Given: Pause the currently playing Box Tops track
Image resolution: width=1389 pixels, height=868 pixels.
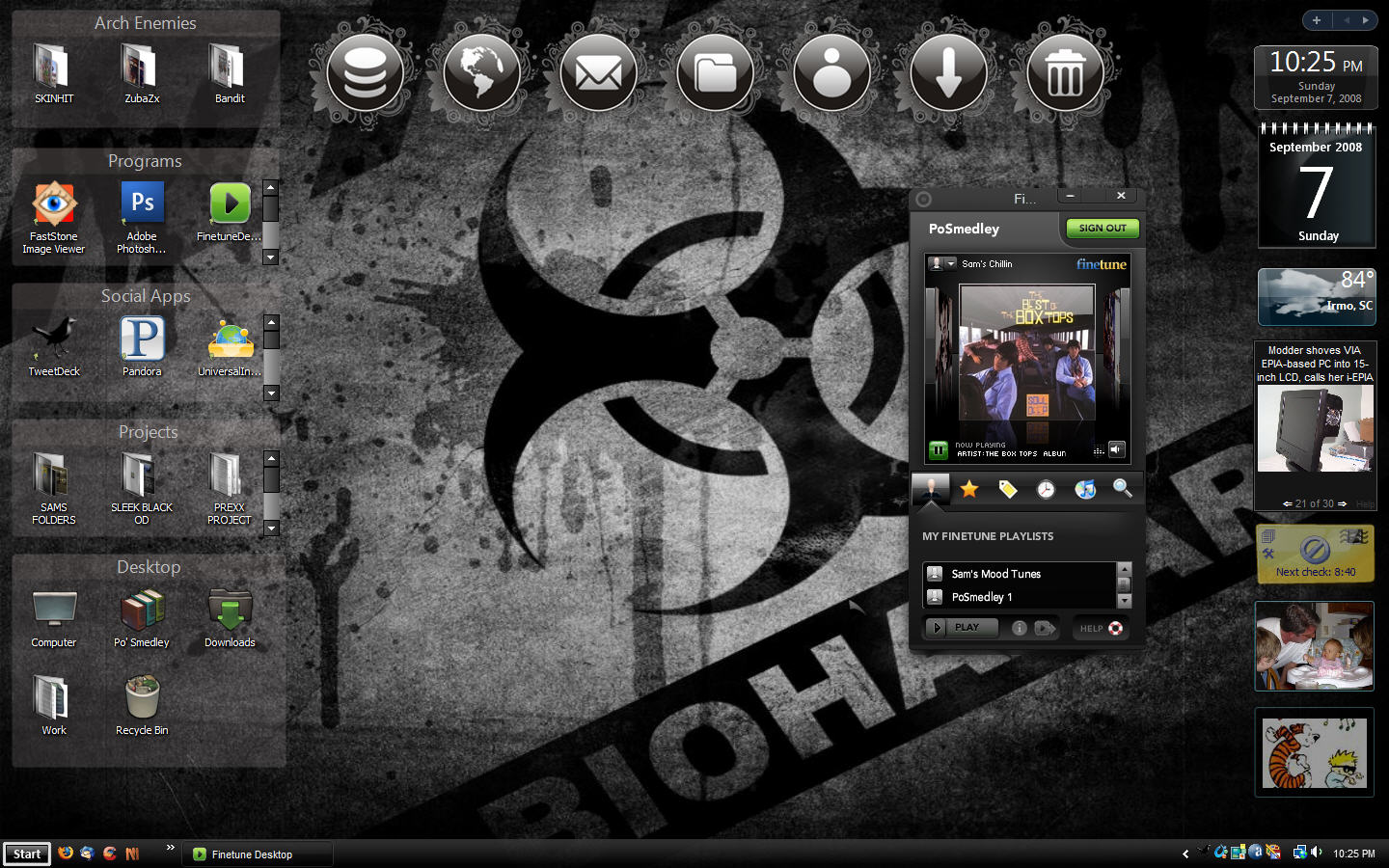Looking at the screenshot, I should click(939, 449).
